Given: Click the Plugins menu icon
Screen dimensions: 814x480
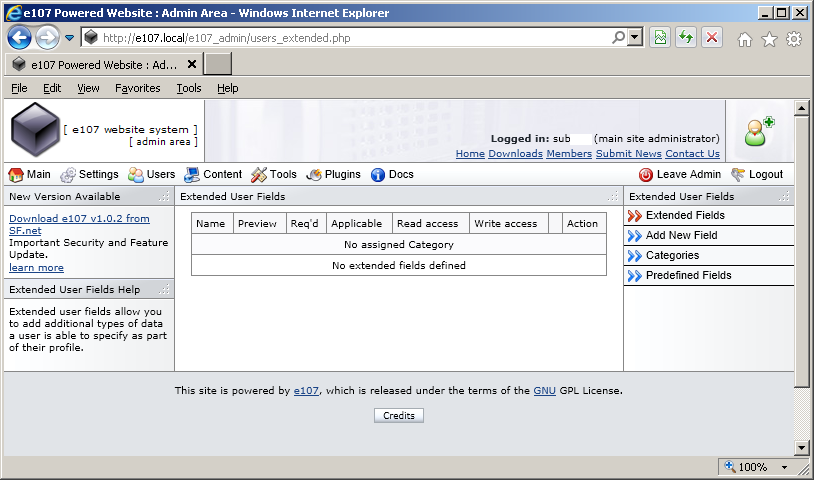Looking at the screenshot, I should [x=314, y=175].
